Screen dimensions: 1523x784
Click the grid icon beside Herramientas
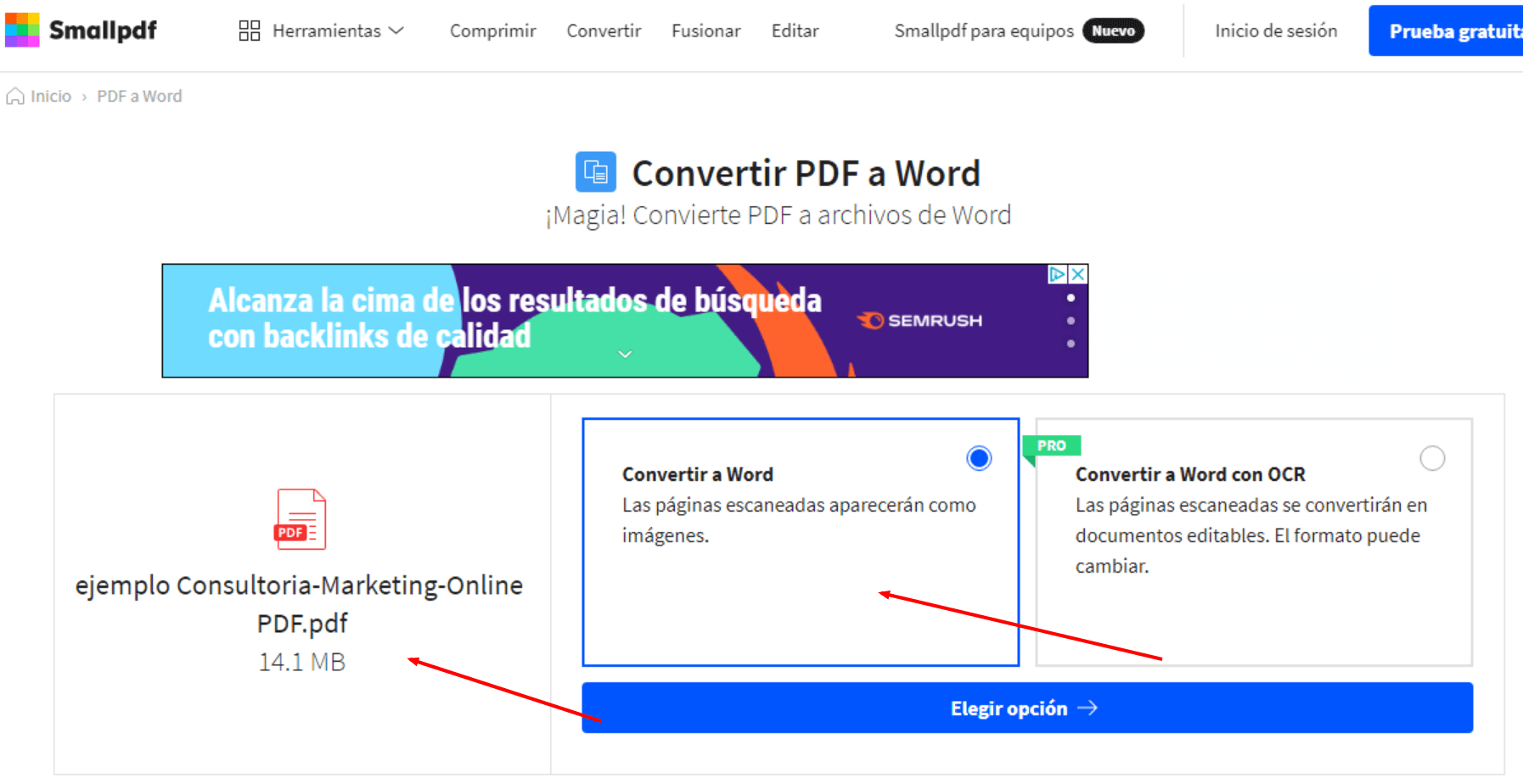pyautogui.click(x=249, y=30)
